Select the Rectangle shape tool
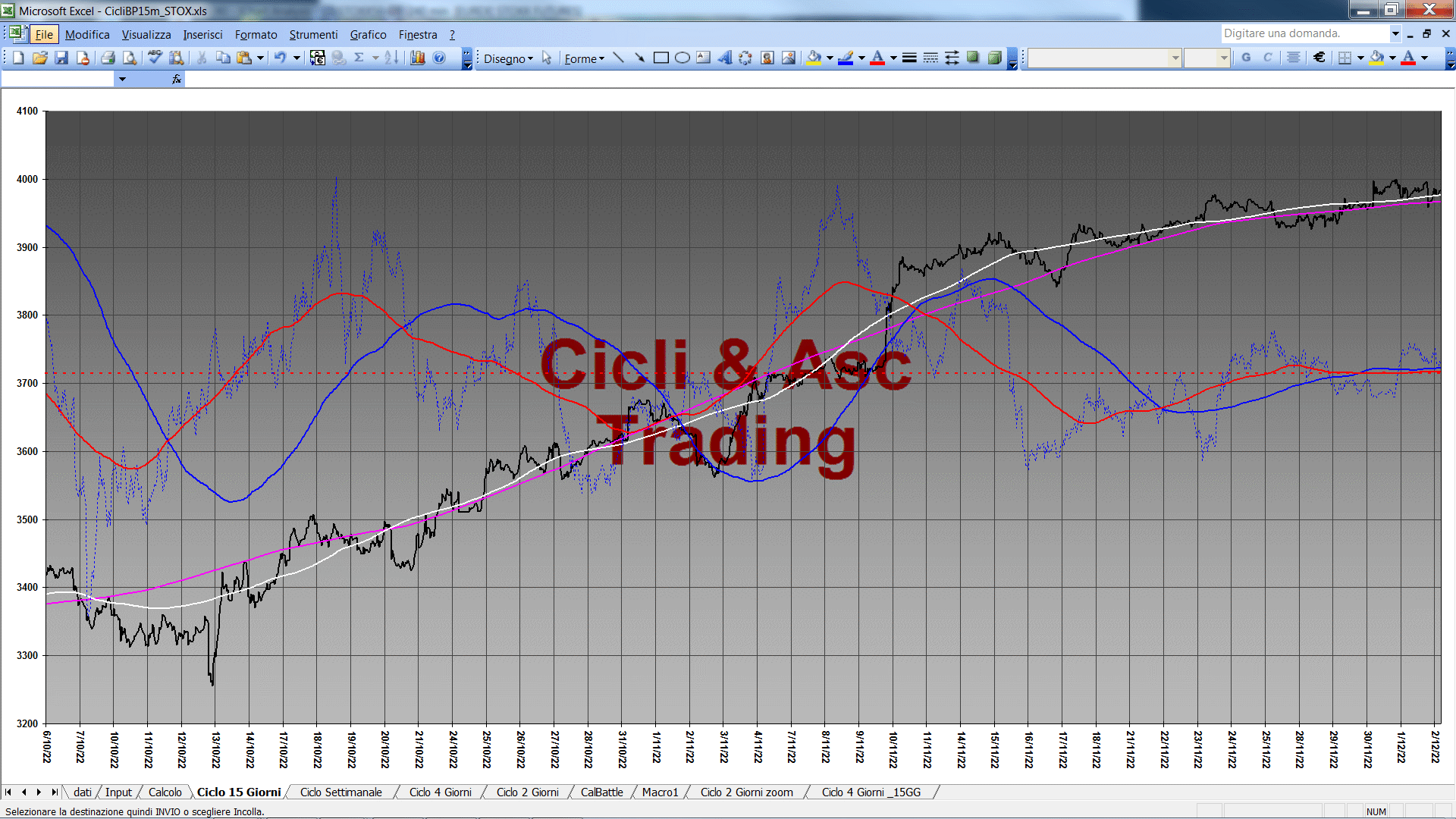Image resolution: width=1456 pixels, height=819 pixels. click(661, 58)
